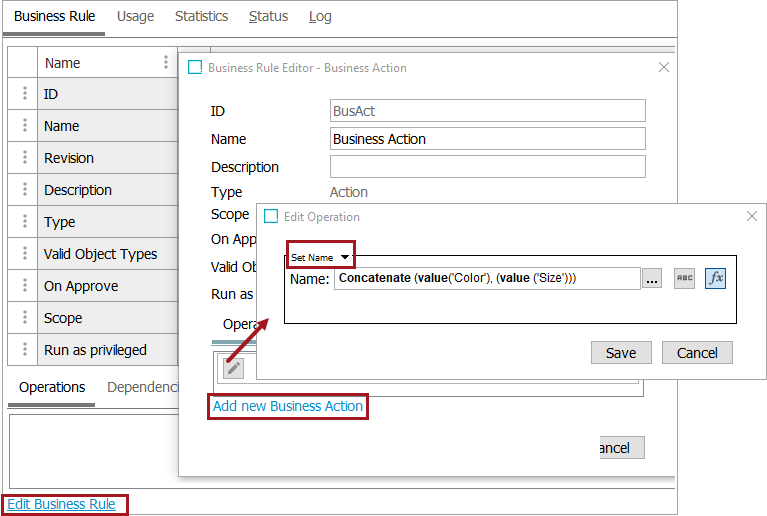Click the fx function editor icon

point(715,279)
